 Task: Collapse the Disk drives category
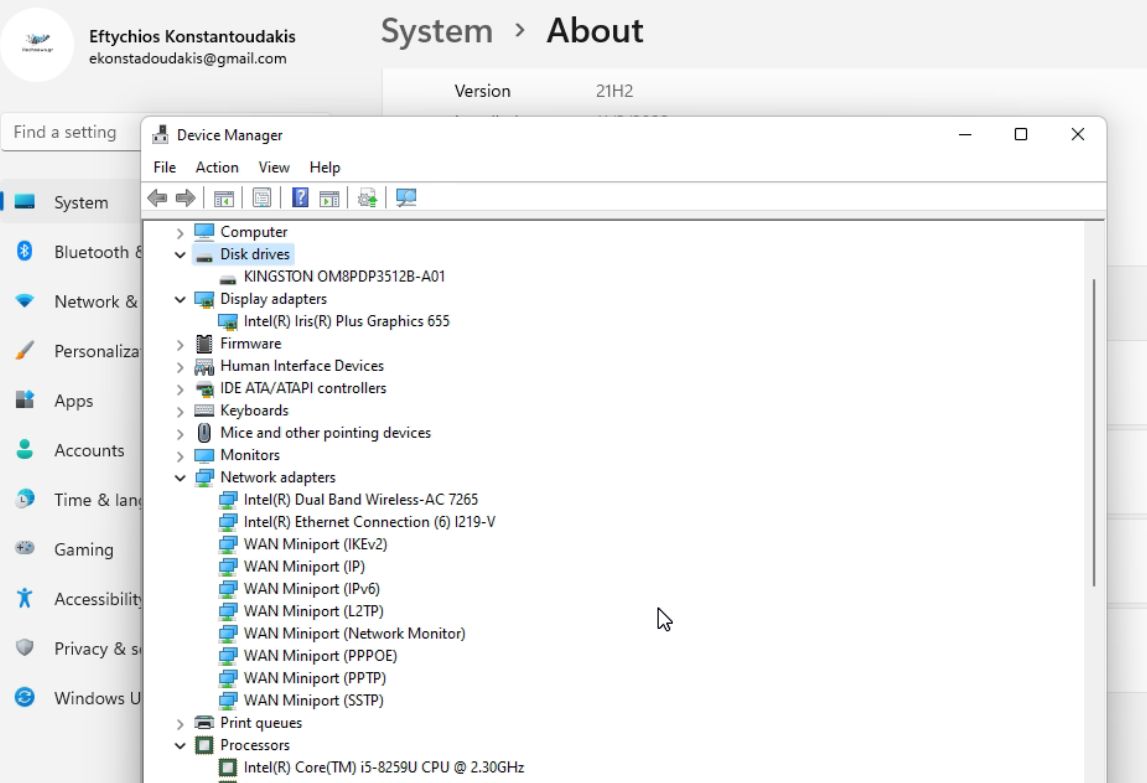click(180, 255)
